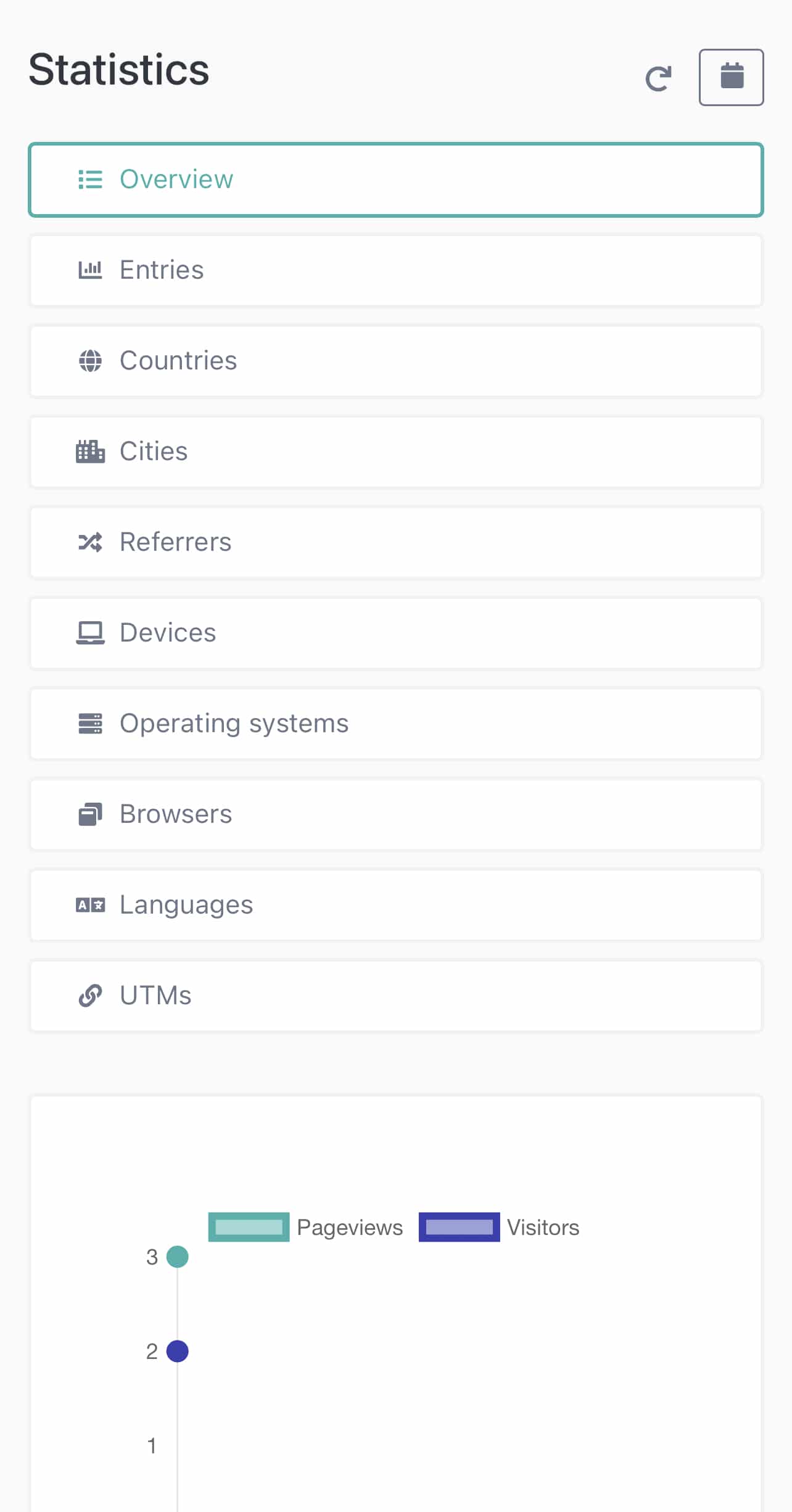Image resolution: width=792 pixels, height=1512 pixels.
Task: Click the window icon for Browsers
Action: (90, 814)
